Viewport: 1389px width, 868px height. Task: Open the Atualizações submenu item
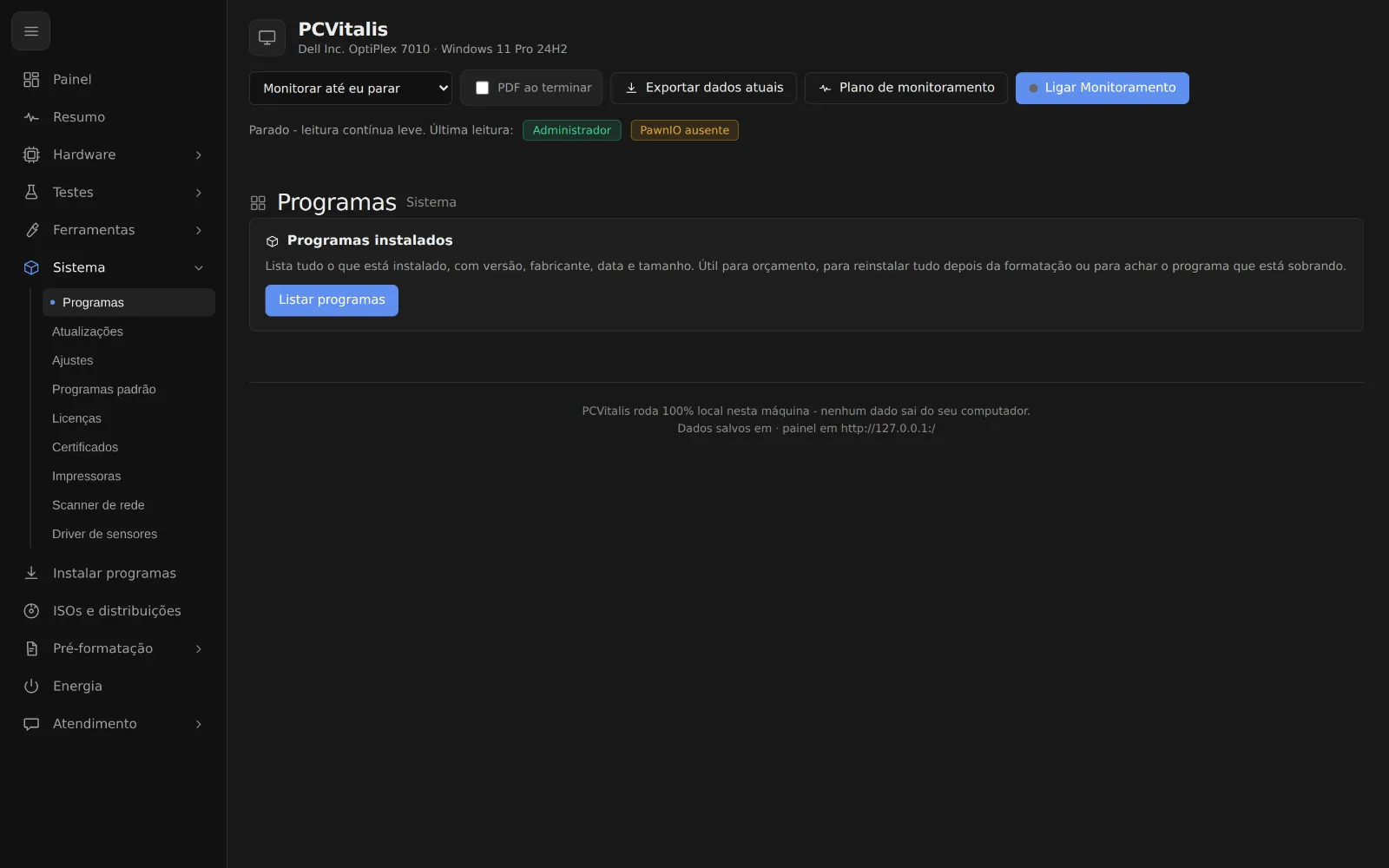click(128, 332)
